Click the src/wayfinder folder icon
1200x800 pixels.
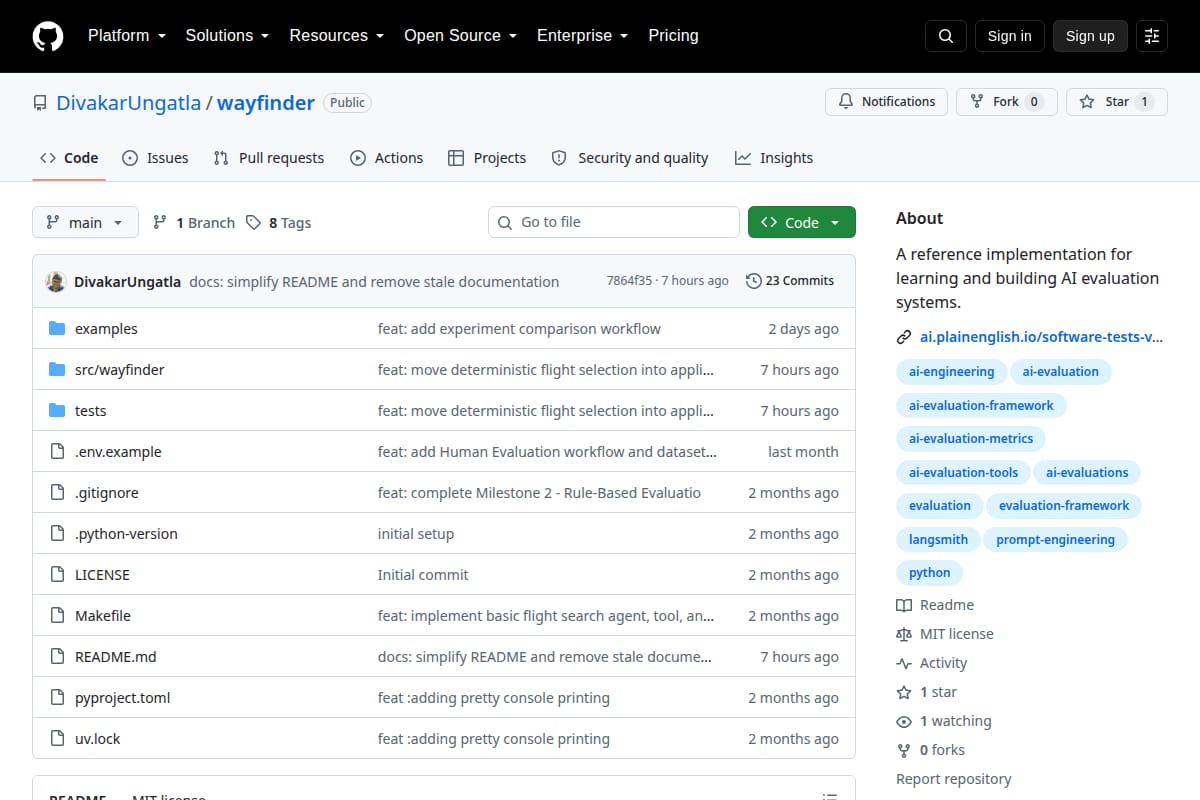(57, 370)
